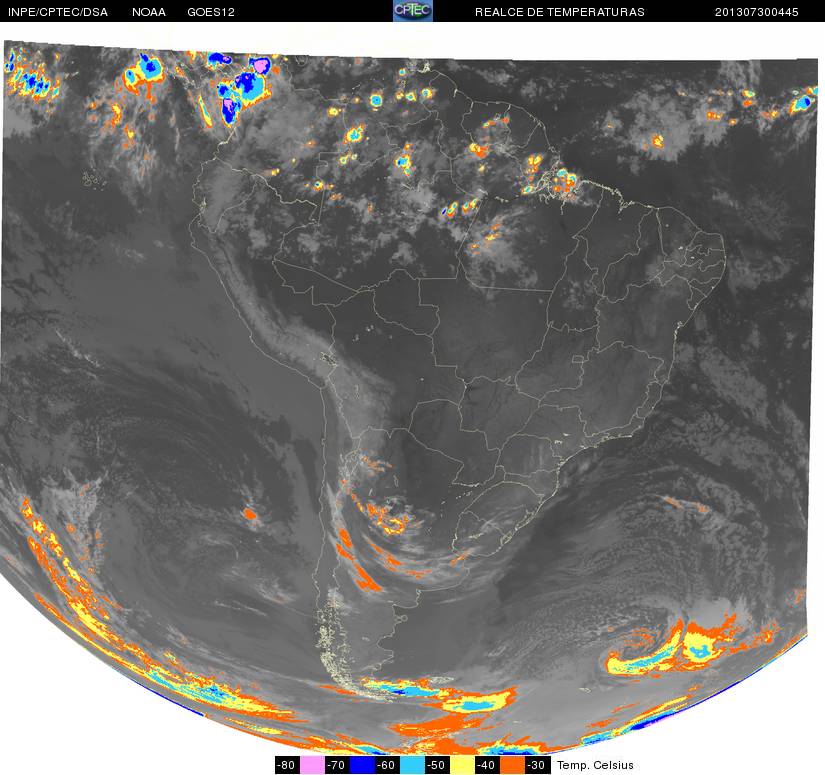This screenshot has height=775, width=825.
Task: Click the -80 legend value
Action: [x=287, y=765]
